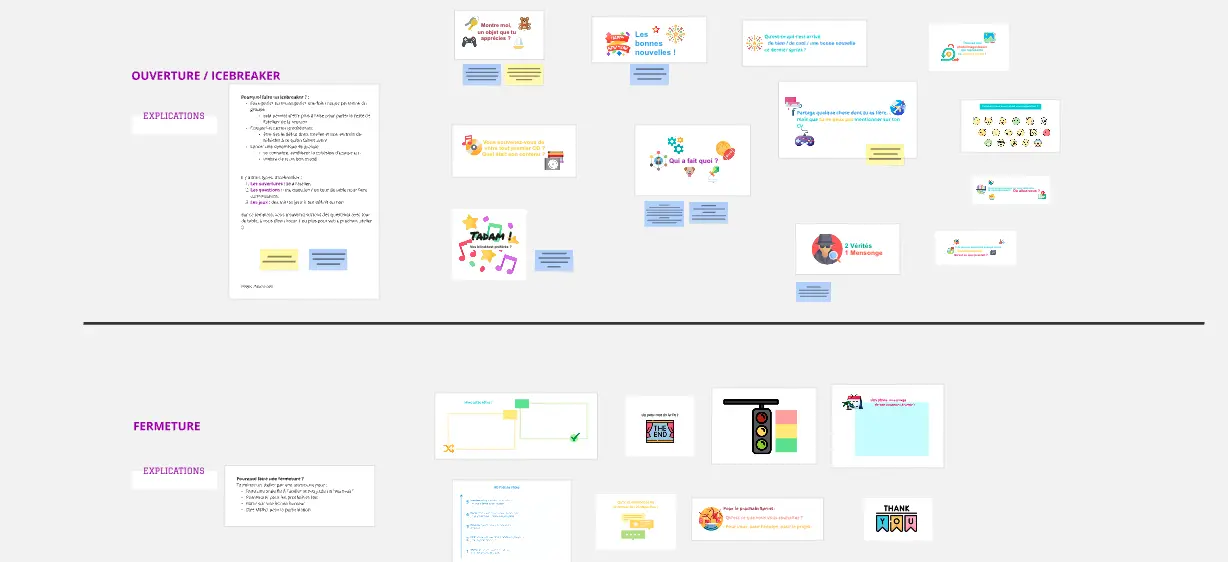Open the emoji grid card

tap(1010, 126)
